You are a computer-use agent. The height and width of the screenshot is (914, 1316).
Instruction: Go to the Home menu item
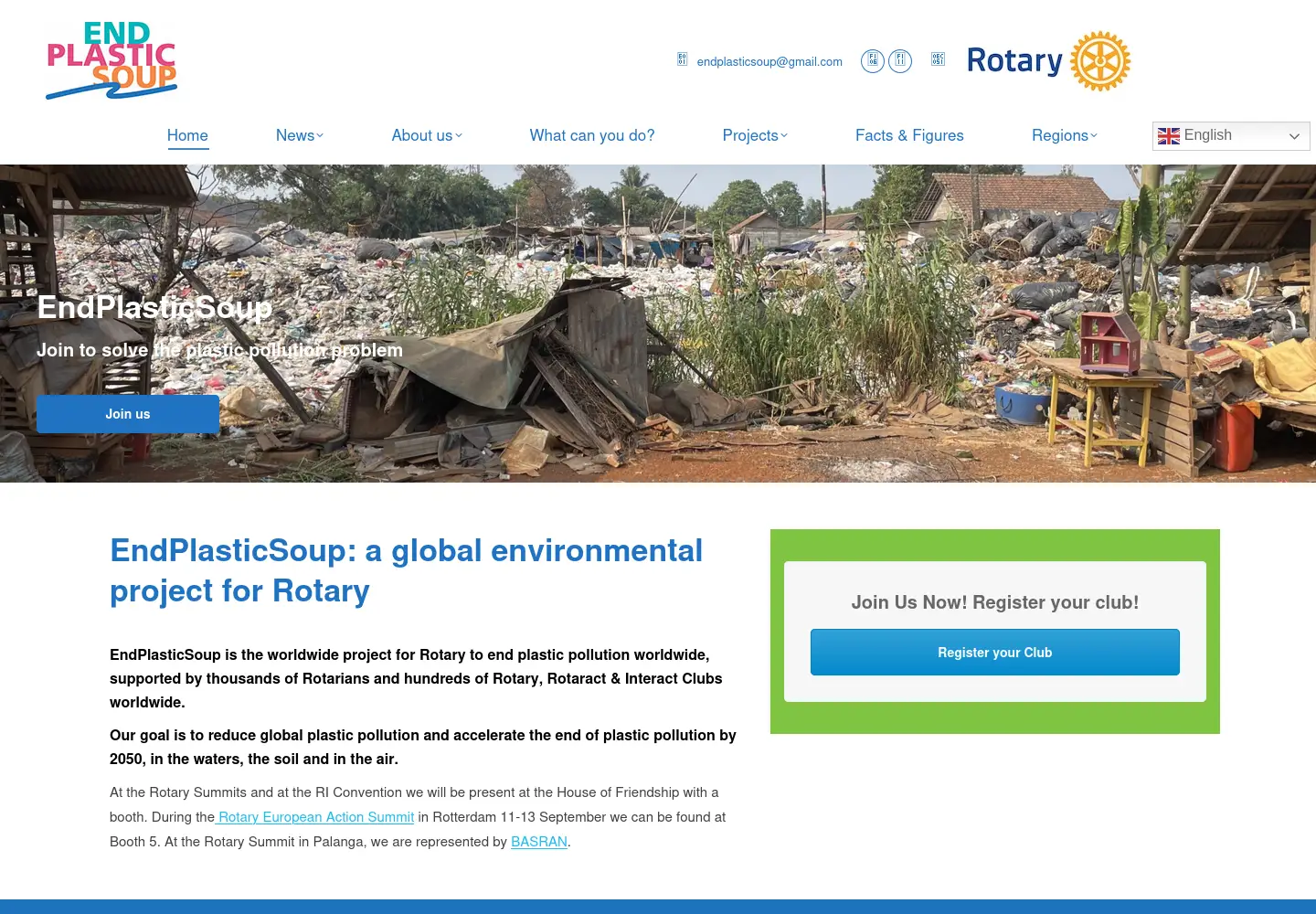point(187,135)
